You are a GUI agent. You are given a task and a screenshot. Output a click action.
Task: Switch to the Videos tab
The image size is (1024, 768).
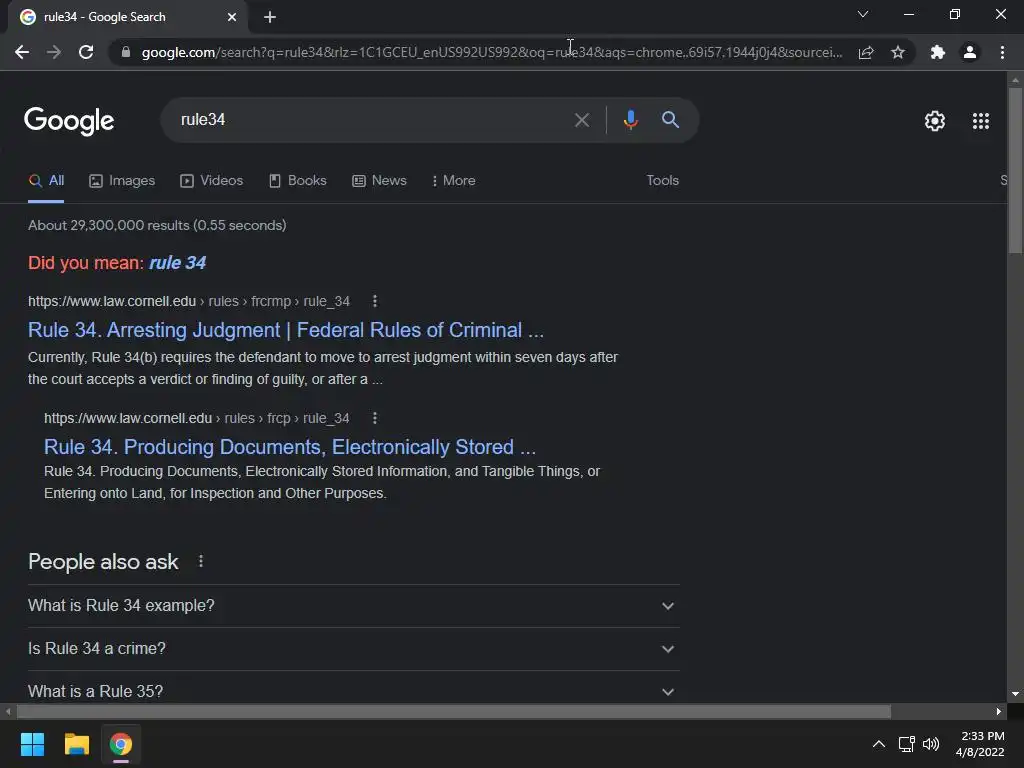(x=212, y=181)
